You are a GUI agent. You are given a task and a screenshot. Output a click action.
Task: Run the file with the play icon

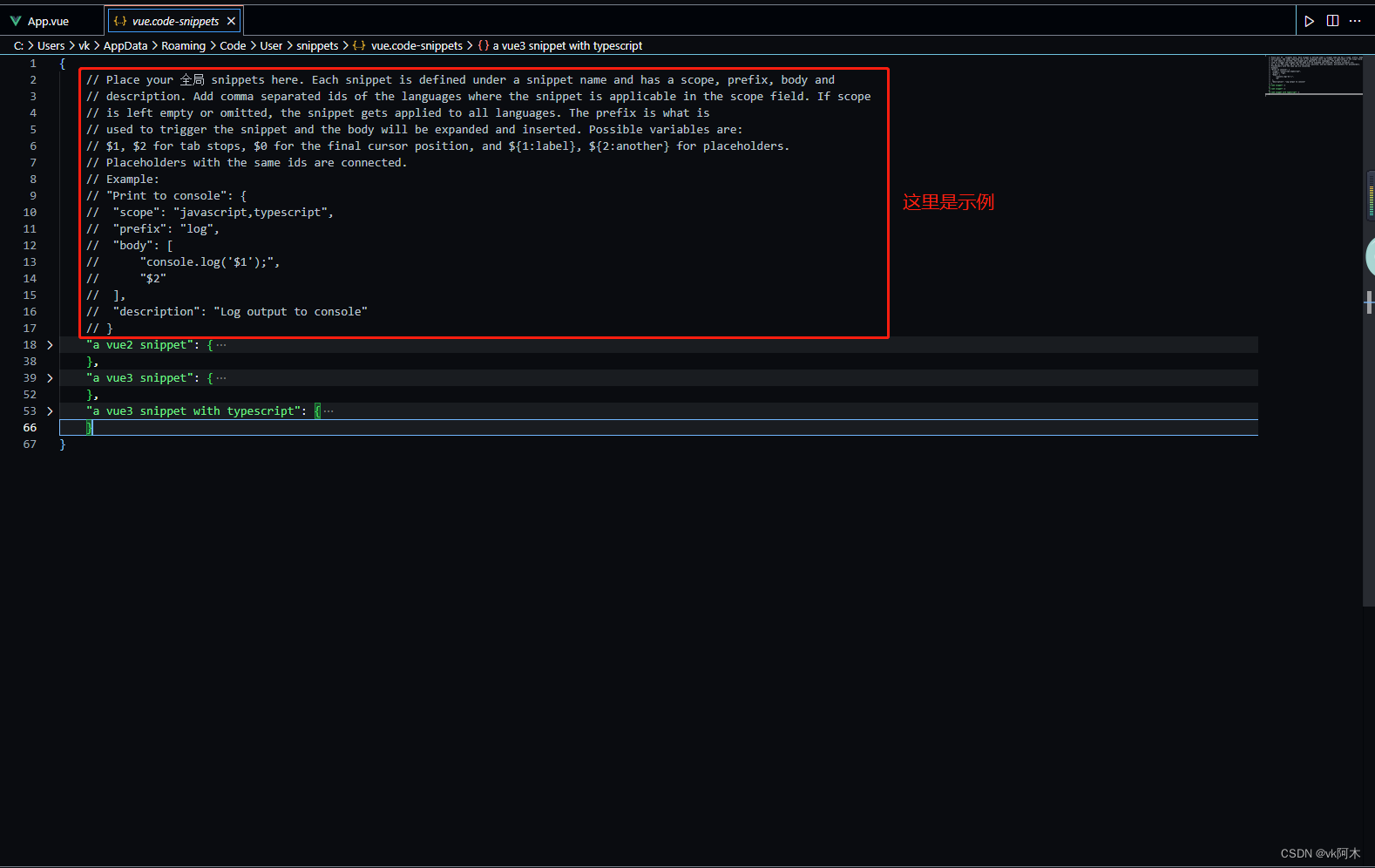(x=1309, y=21)
